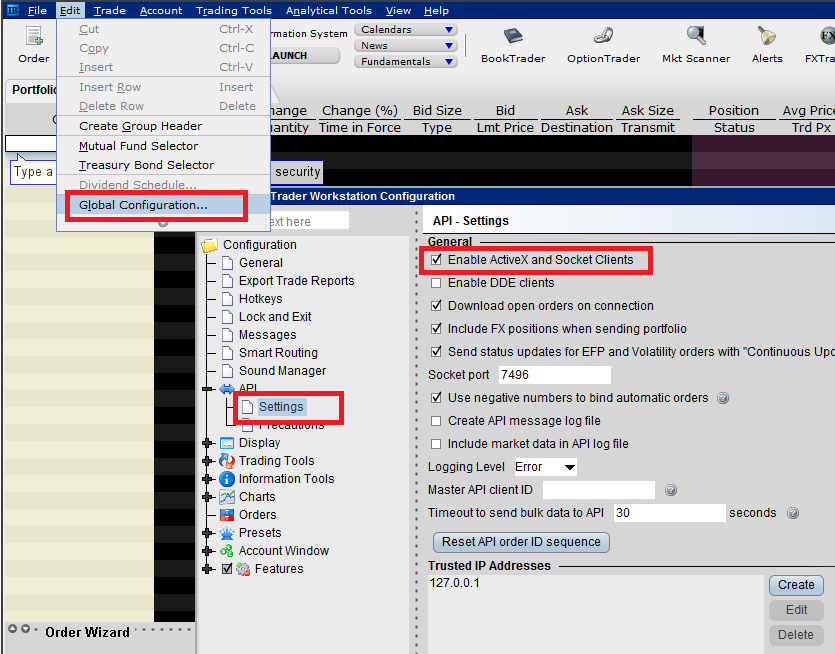Image resolution: width=835 pixels, height=654 pixels.
Task: Open the Logging Level dropdown
Action: click(x=545, y=467)
